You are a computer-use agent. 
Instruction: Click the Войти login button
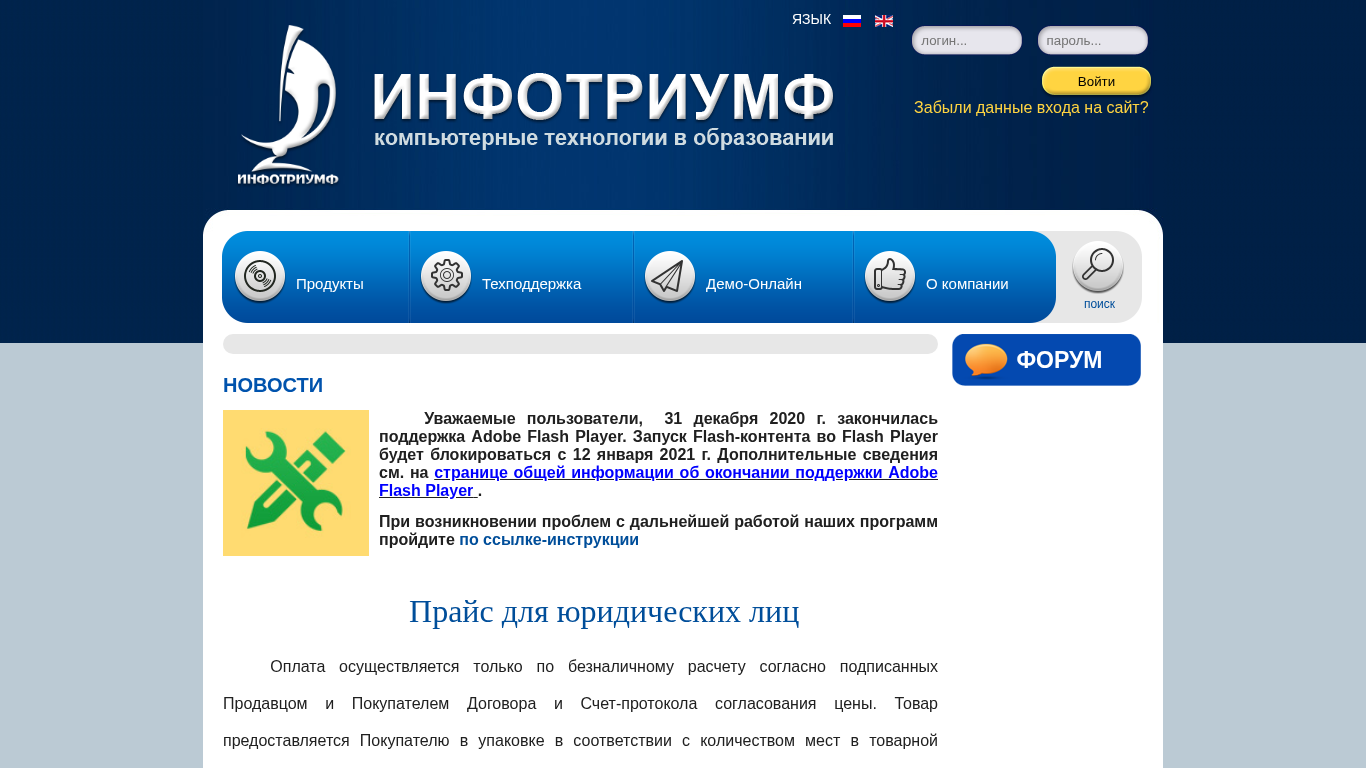point(1096,81)
